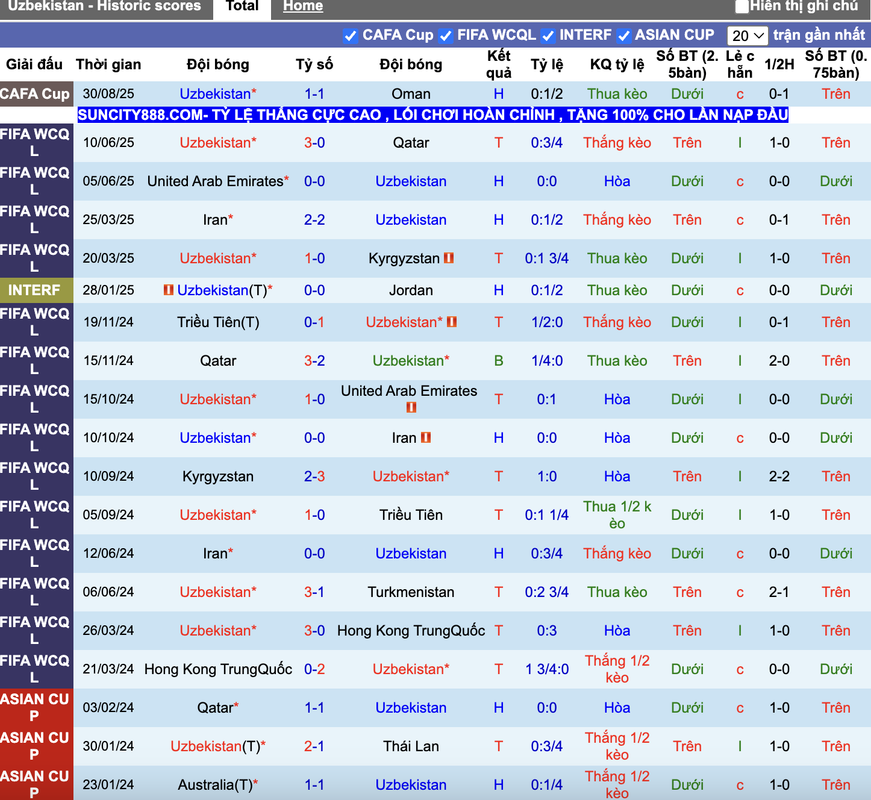This screenshot has width=871, height=800.
Task: Open Triều Tiên(T) link in 19/11/24 row
Action: [x=218, y=322]
